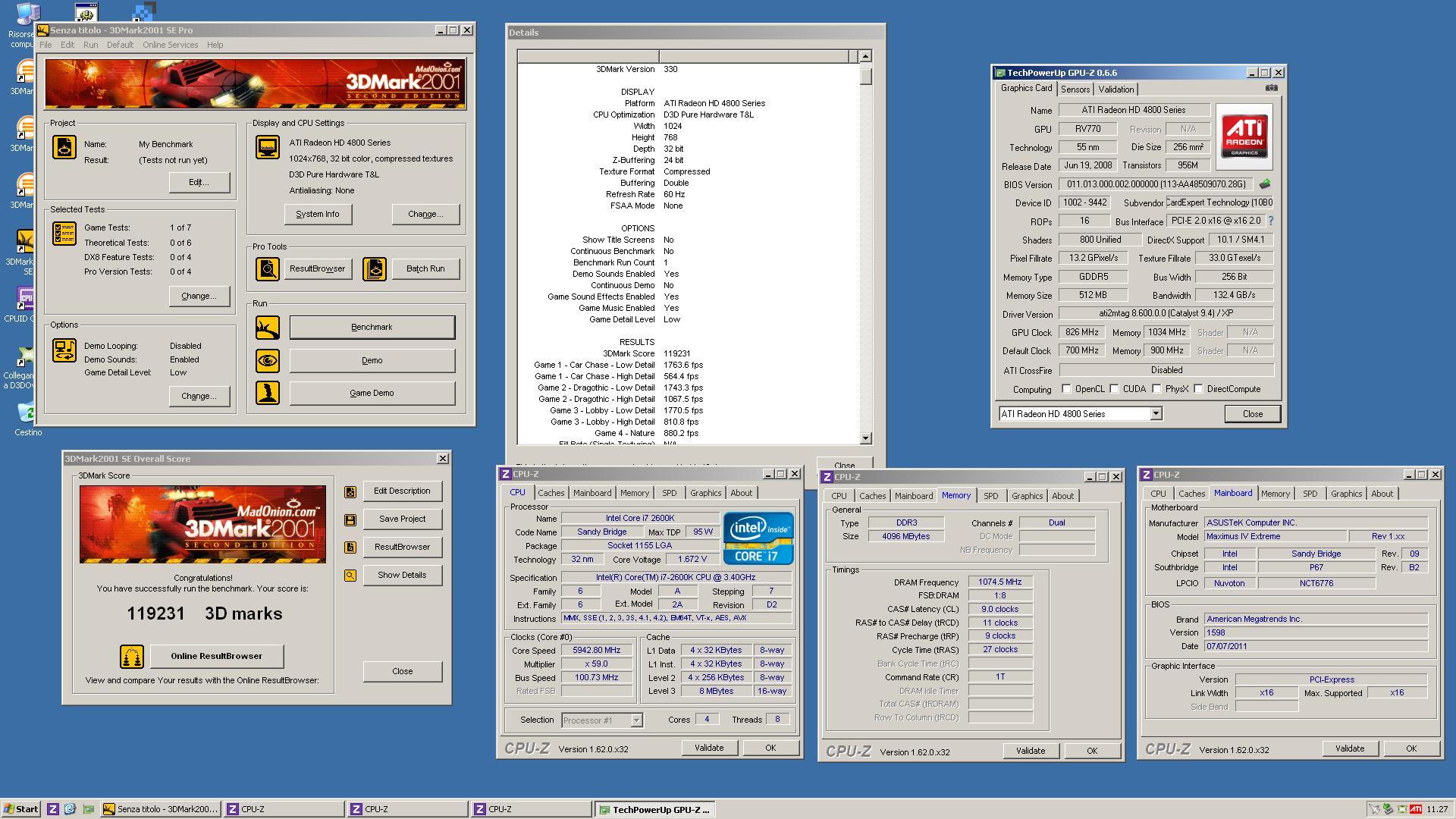This screenshot has width=1456, height=819.
Task: Click the ATI tray icon in system tray
Action: pyautogui.click(x=1415, y=809)
